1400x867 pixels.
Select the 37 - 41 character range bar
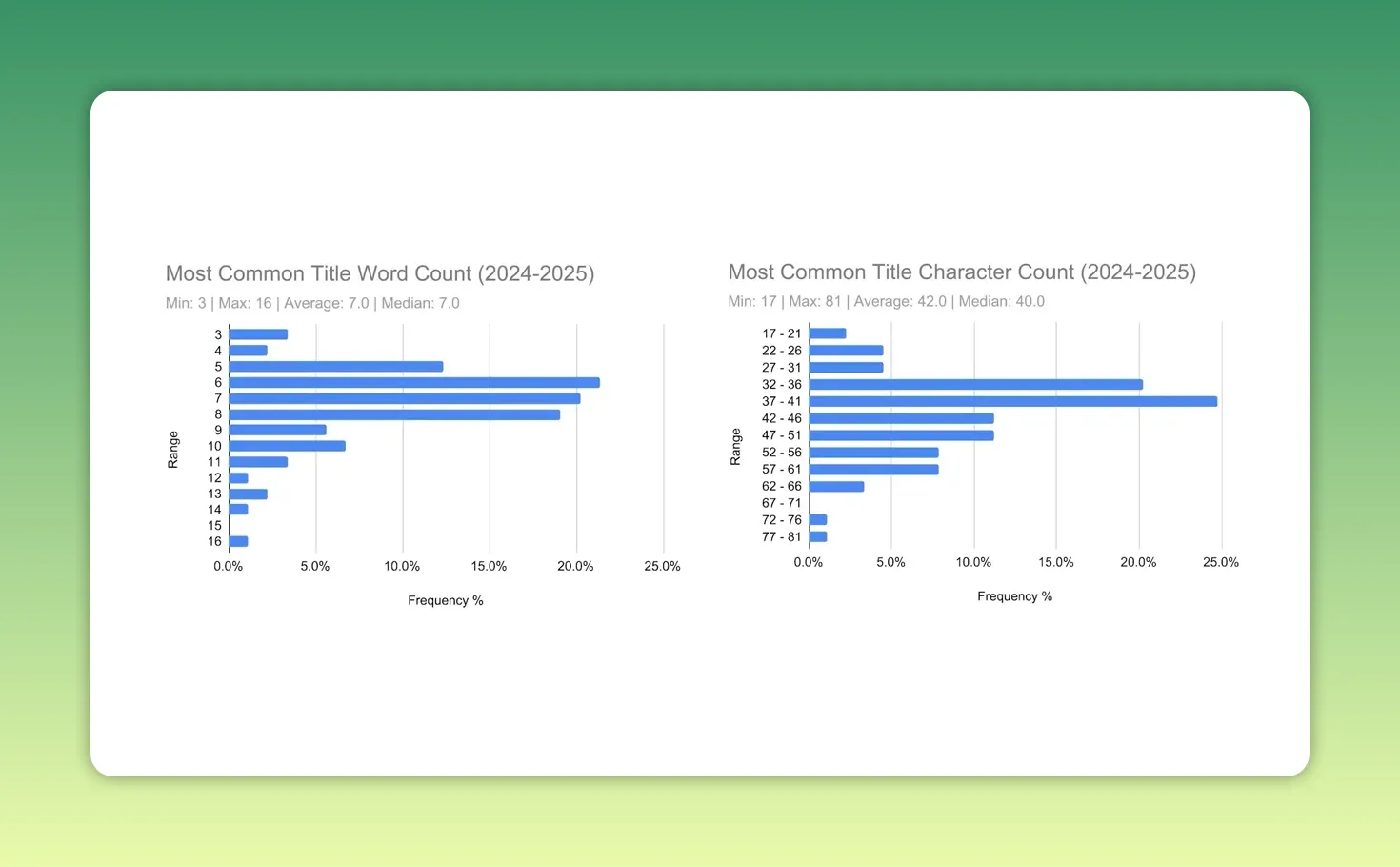coord(1012,402)
